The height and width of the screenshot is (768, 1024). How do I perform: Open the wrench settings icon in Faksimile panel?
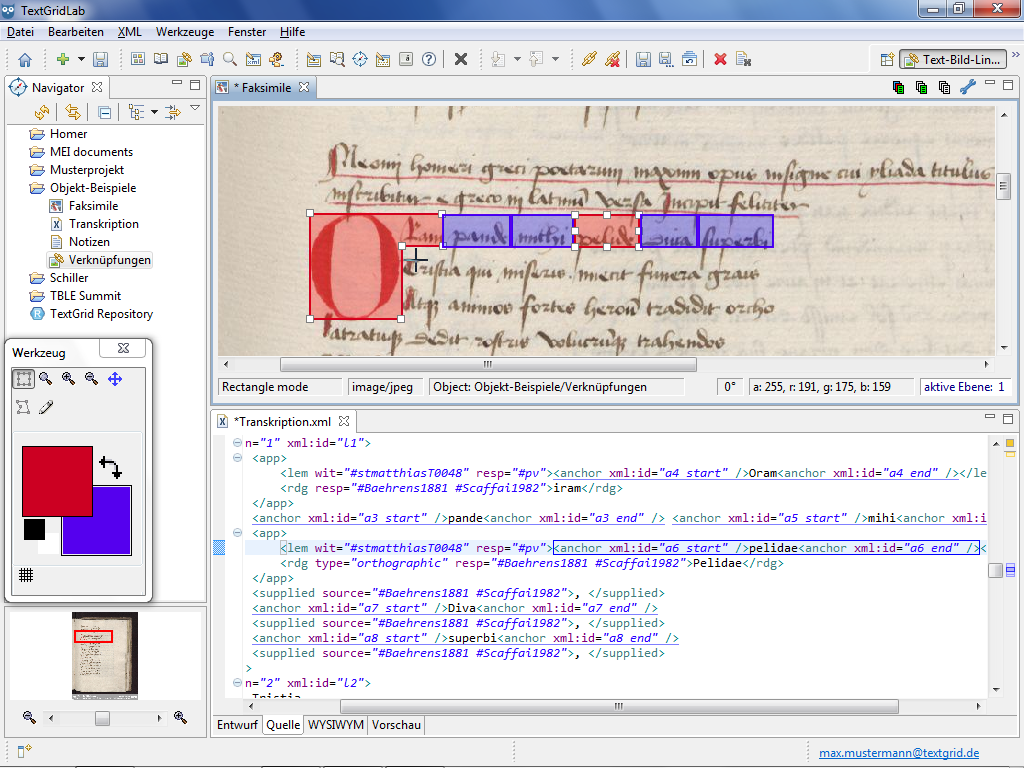pyautogui.click(x=967, y=87)
